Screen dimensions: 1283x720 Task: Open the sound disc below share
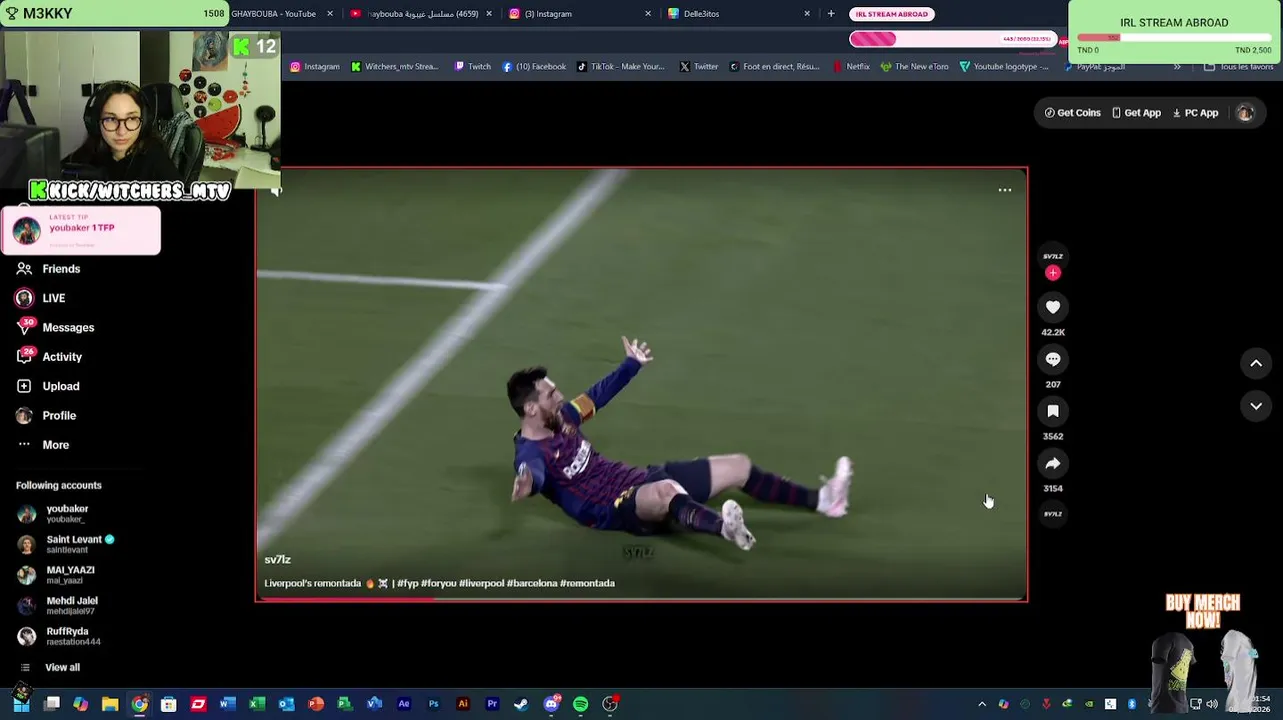[1053, 514]
